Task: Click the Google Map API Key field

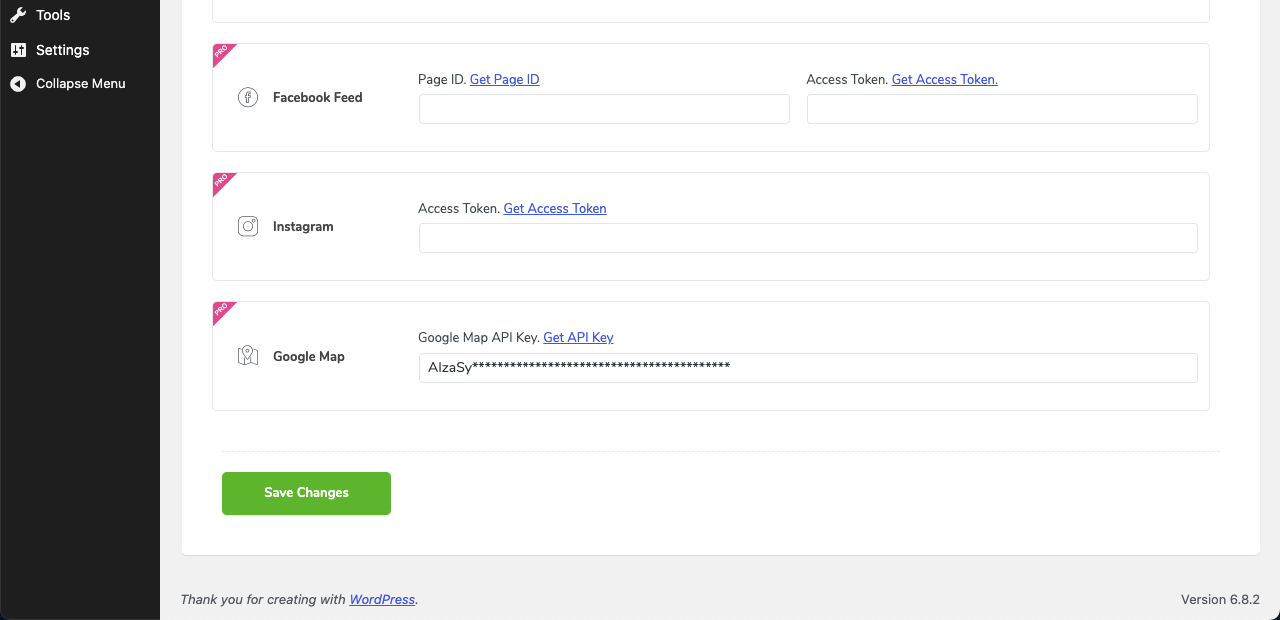Action: click(x=808, y=368)
